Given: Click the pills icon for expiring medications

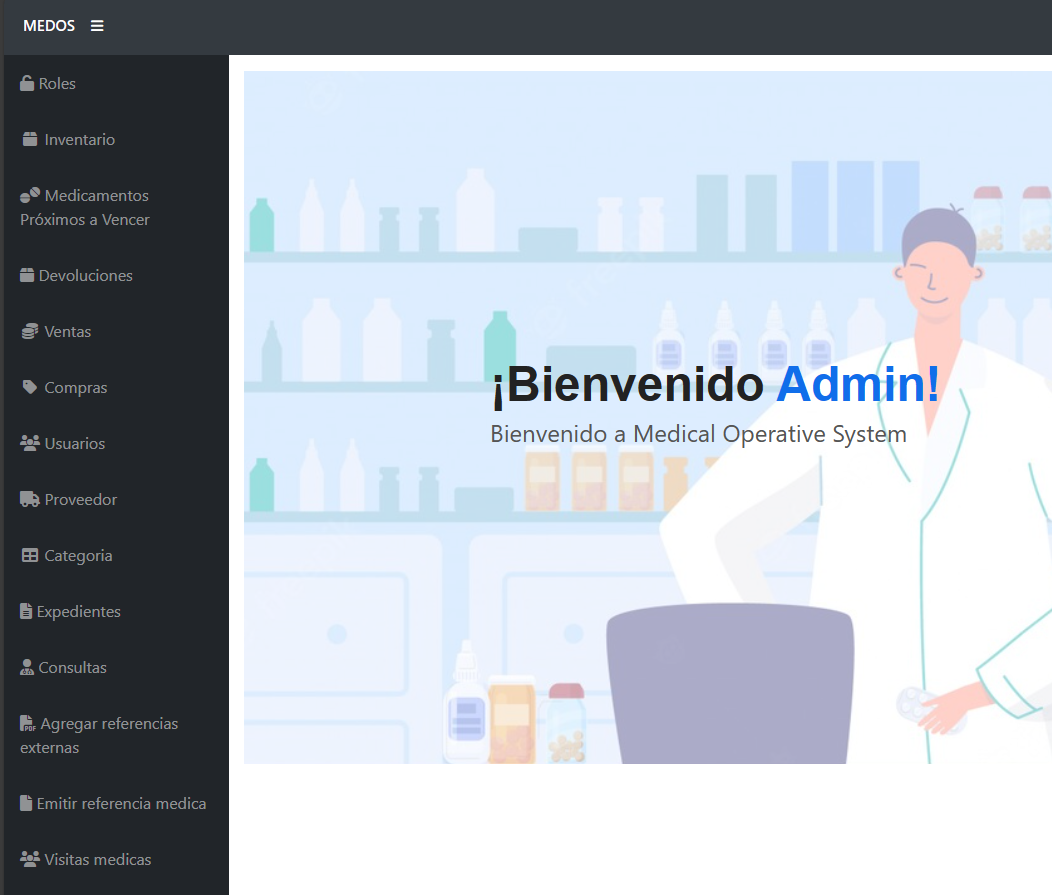Looking at the screenshot, I should tap(30, 195).
